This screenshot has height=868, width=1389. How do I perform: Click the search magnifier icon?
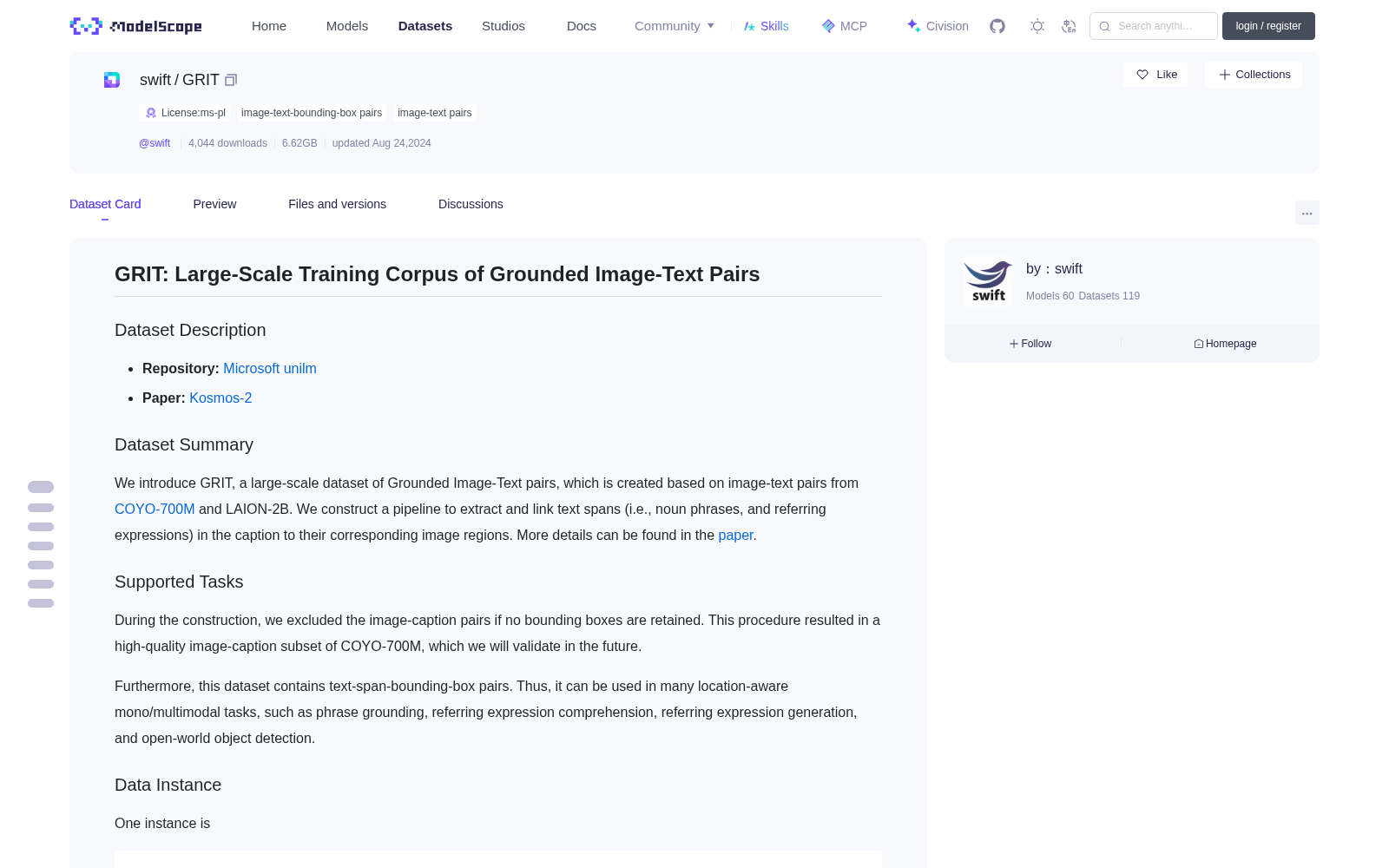tap(1104, 26)
